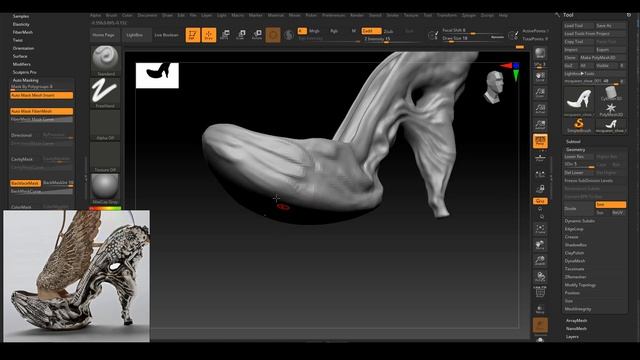Click the head camera orientation widget

[494, 87]
